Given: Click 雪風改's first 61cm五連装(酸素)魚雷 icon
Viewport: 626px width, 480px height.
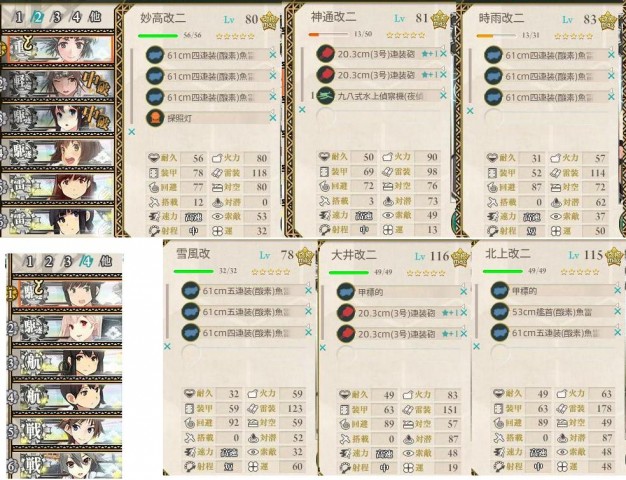Looking at the screenshot, I should coord(190,290).
